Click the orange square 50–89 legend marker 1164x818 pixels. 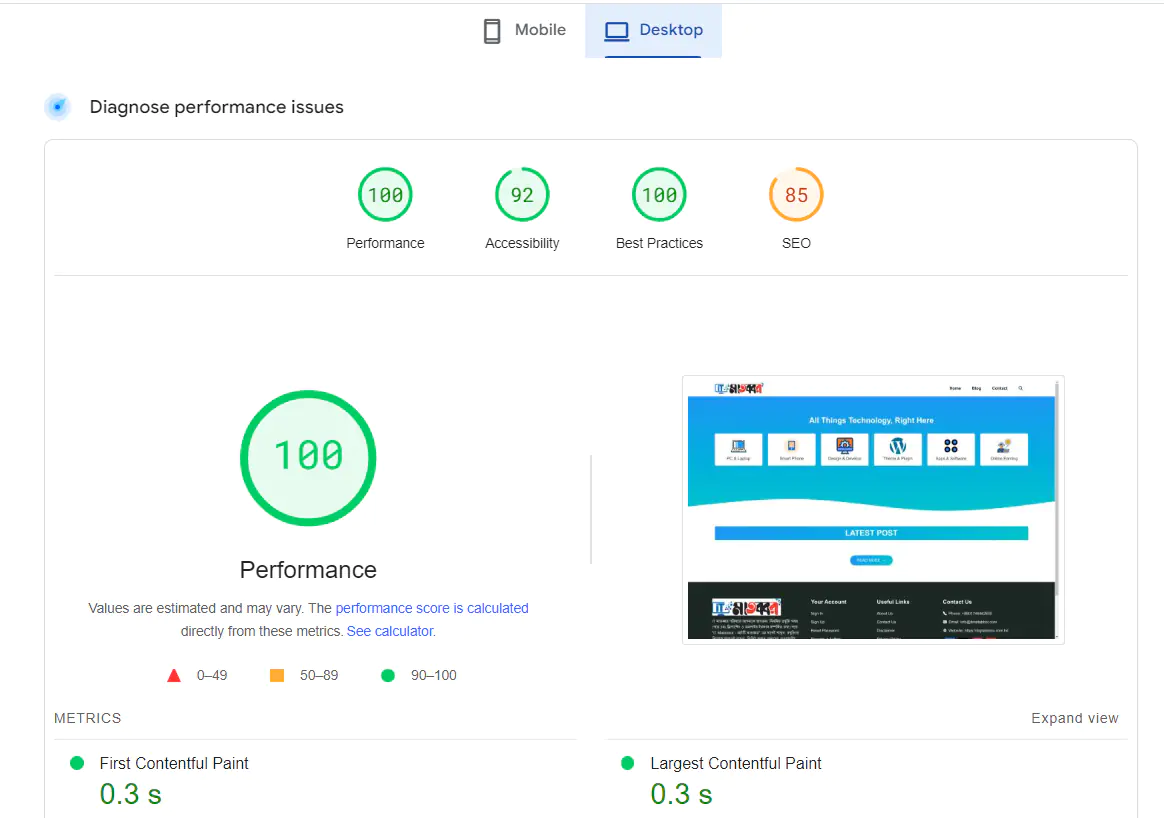(277, 675)
